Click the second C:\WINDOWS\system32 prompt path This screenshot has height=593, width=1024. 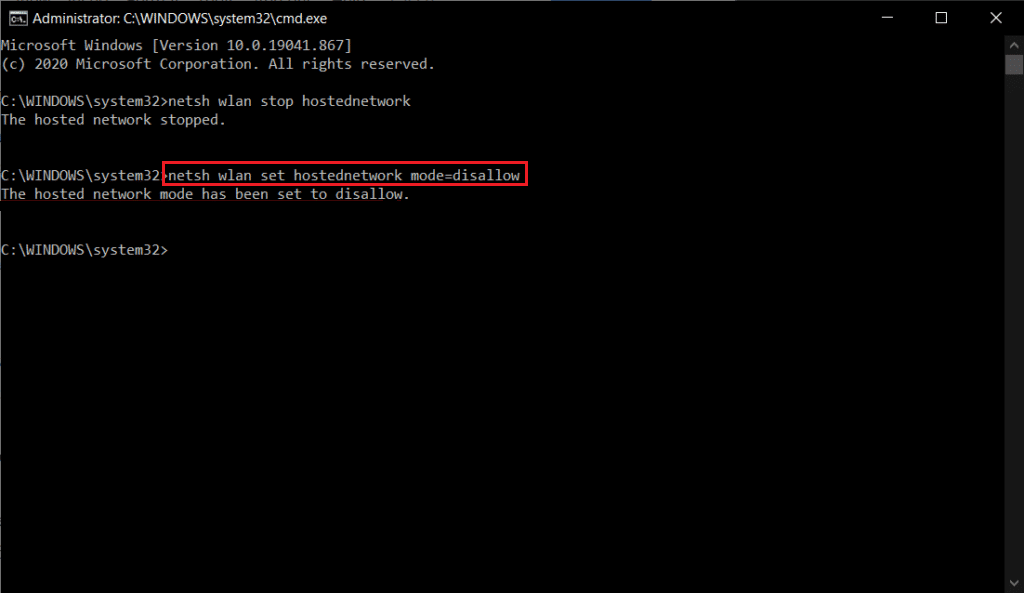pos(81,175)
